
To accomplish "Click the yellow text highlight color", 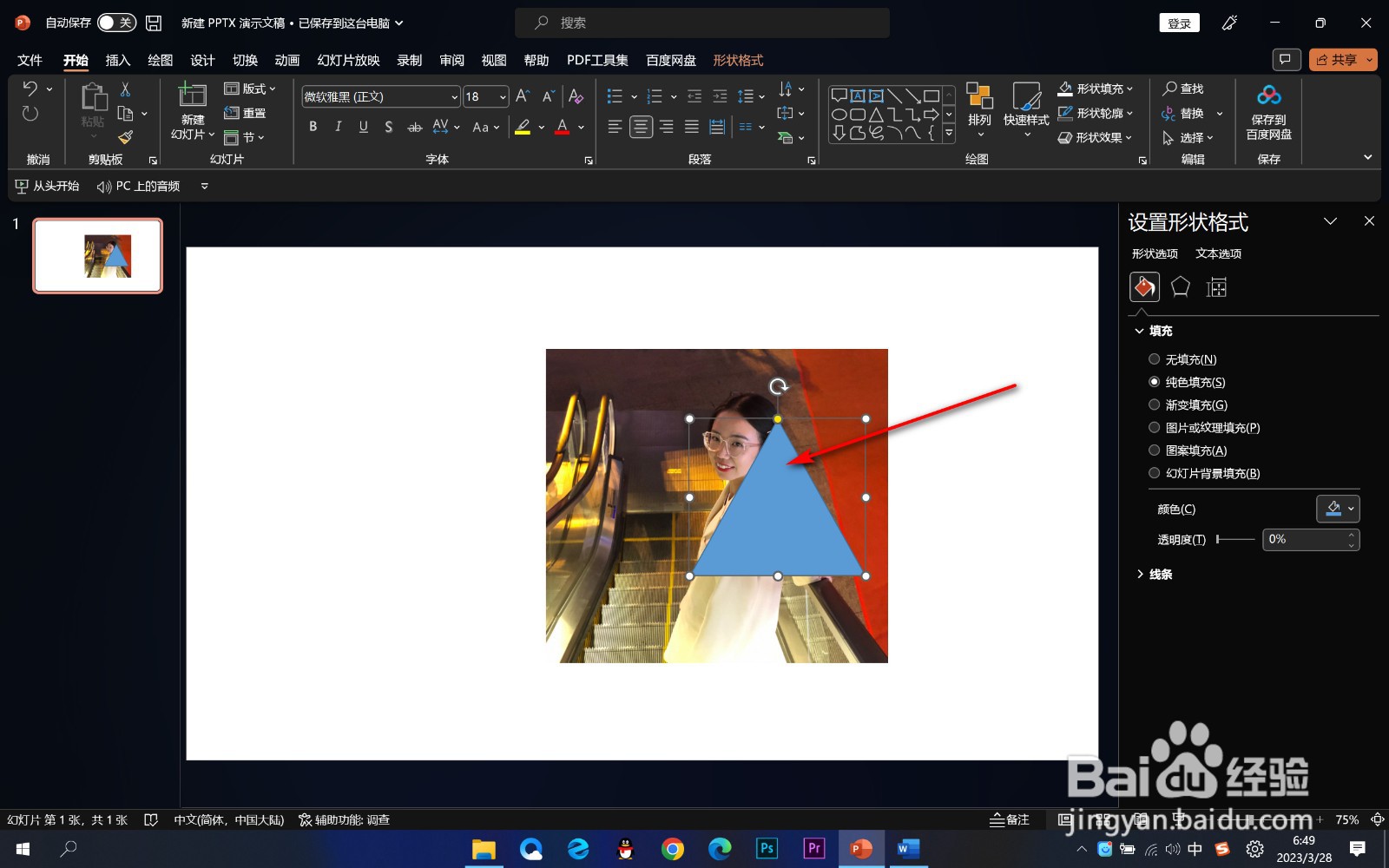I will 523,127.
